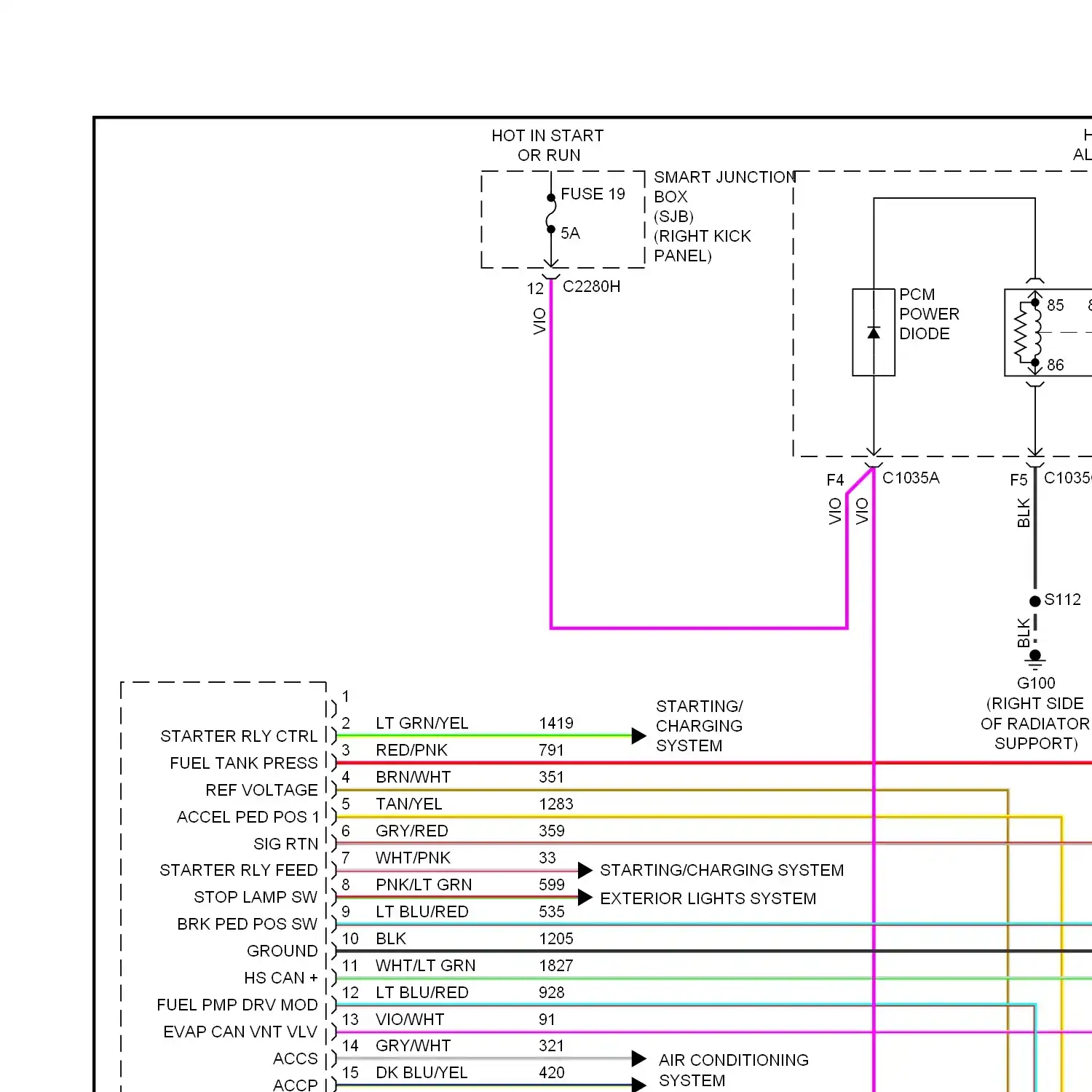Select BLK wire label at pin 10
1092x1092 pixels.
pos(391,939)
